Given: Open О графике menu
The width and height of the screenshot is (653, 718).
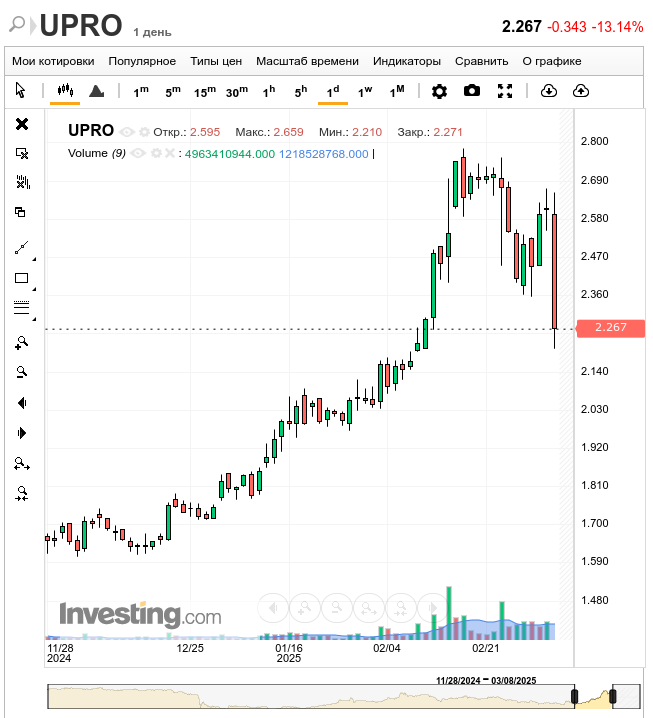Looking at the screenshot, I should pyautogui.click(x=552, y=61).
